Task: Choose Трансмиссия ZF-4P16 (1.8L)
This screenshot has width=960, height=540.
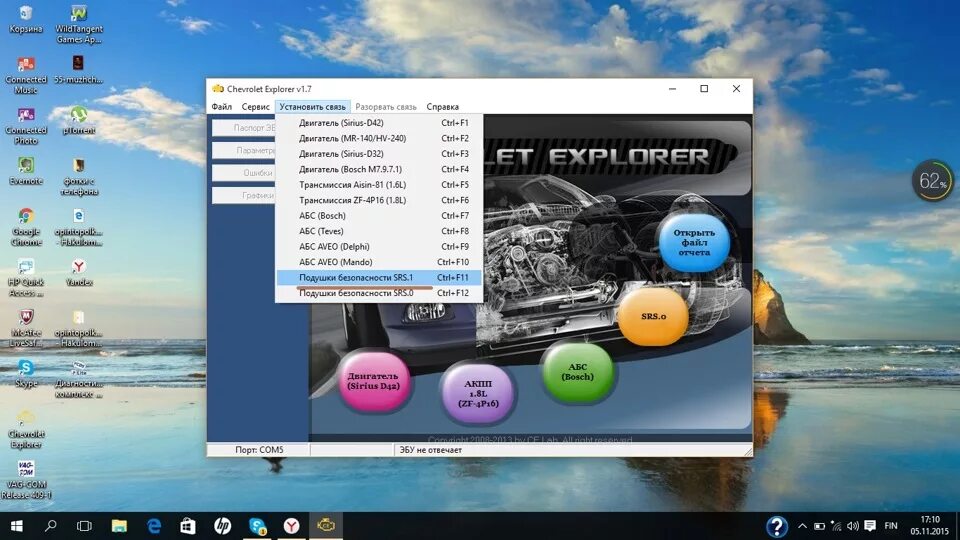Action: 379,200
